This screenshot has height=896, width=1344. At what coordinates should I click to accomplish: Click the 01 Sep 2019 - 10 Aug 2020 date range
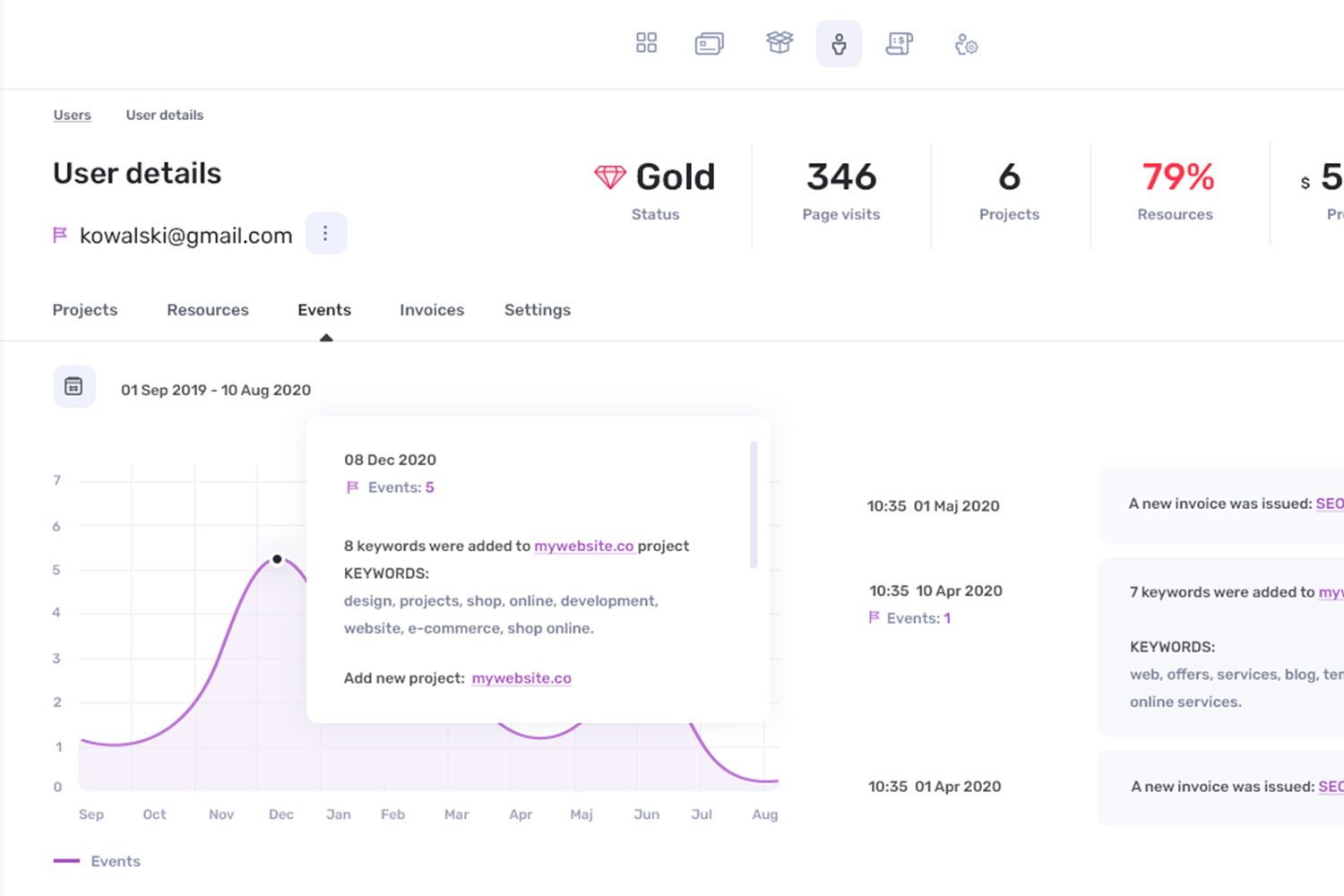click(x=216, y=390)
